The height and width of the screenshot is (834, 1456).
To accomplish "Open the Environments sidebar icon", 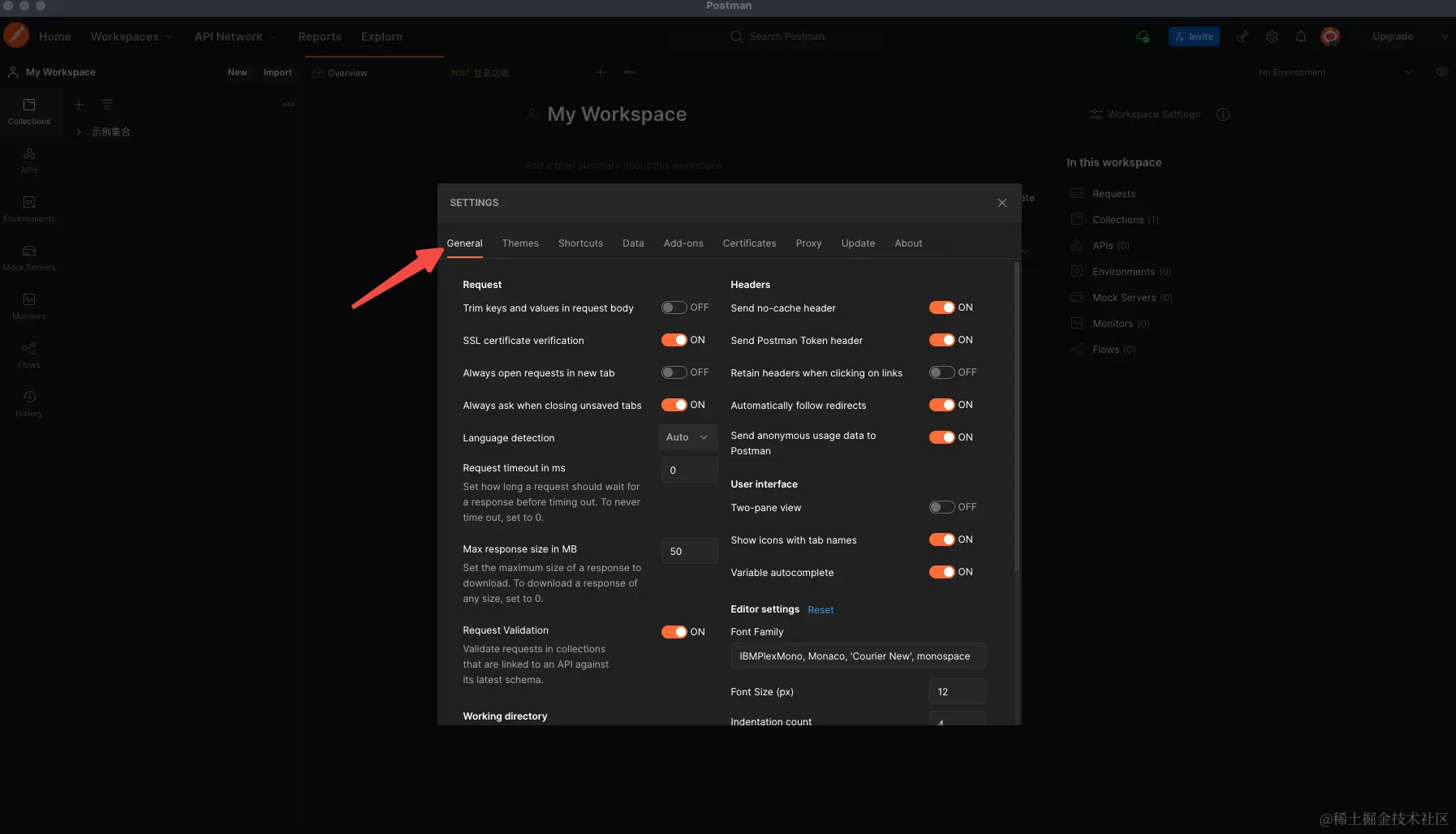I will pyautogui.click(x=29, y=208).
